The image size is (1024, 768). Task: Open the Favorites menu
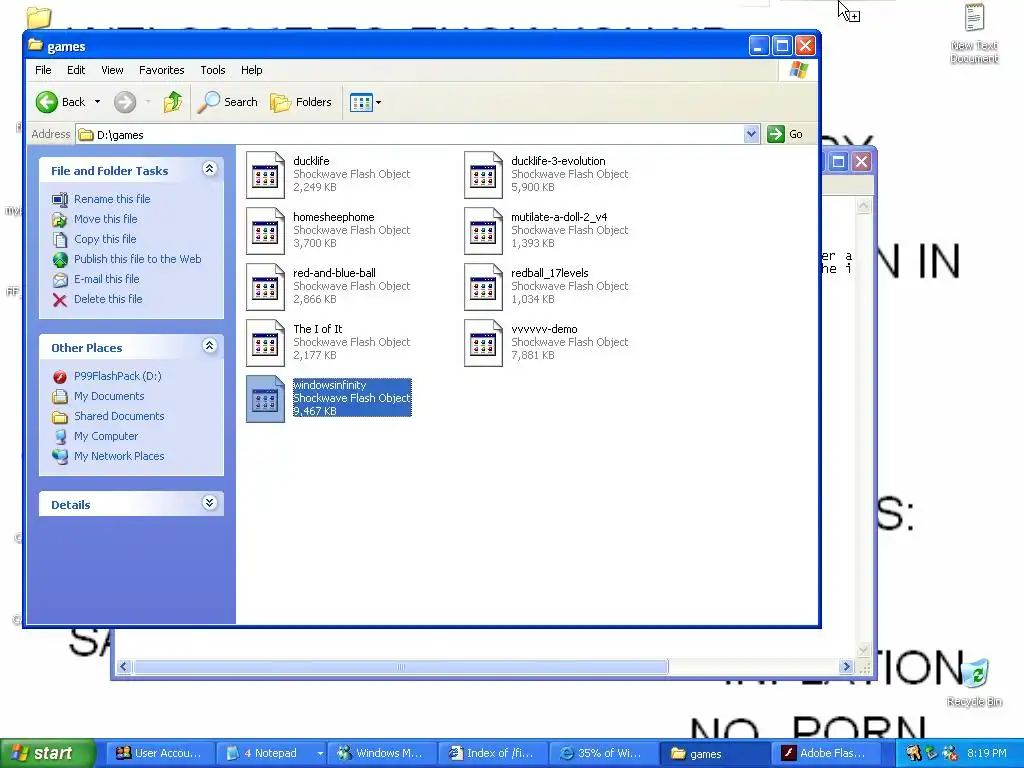tap(161, 70)
